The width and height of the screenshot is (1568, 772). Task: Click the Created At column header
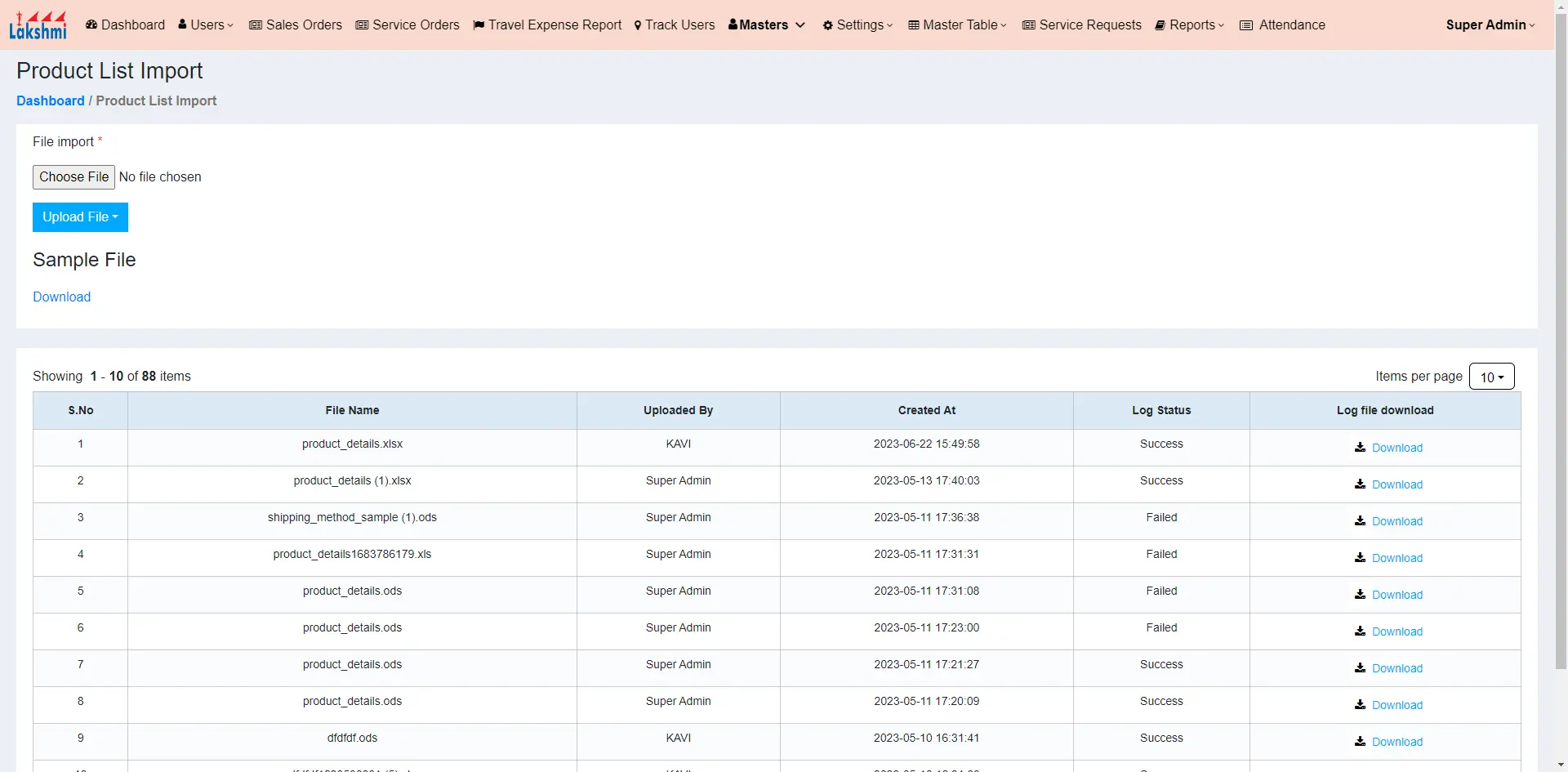coord(927,411)
